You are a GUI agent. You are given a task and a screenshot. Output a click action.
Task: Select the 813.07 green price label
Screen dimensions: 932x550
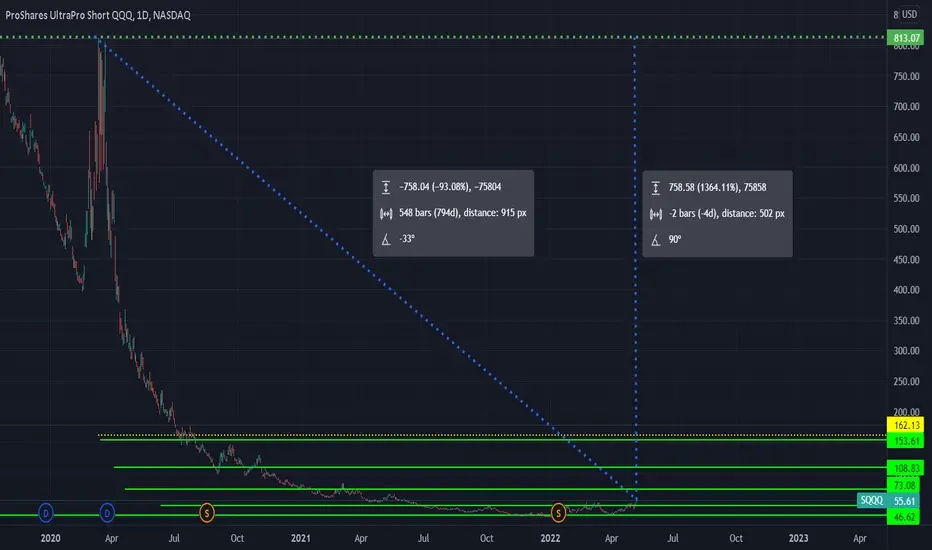click(x=905, y=37)
